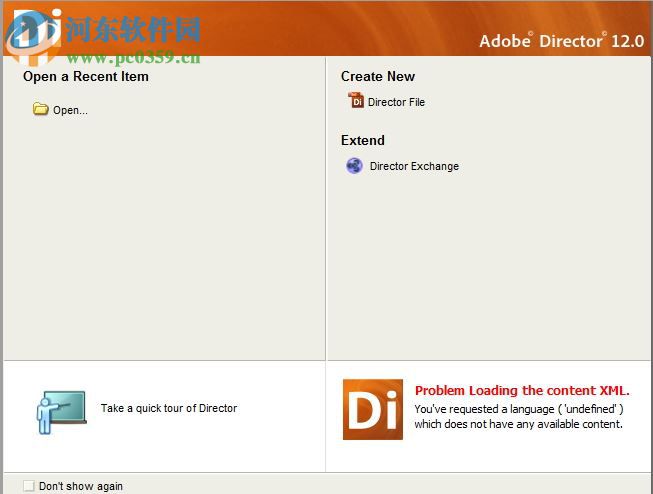Click the Director File Di icon
The width and height of the screenshot is (653, 494).
[x=356, y=100]
